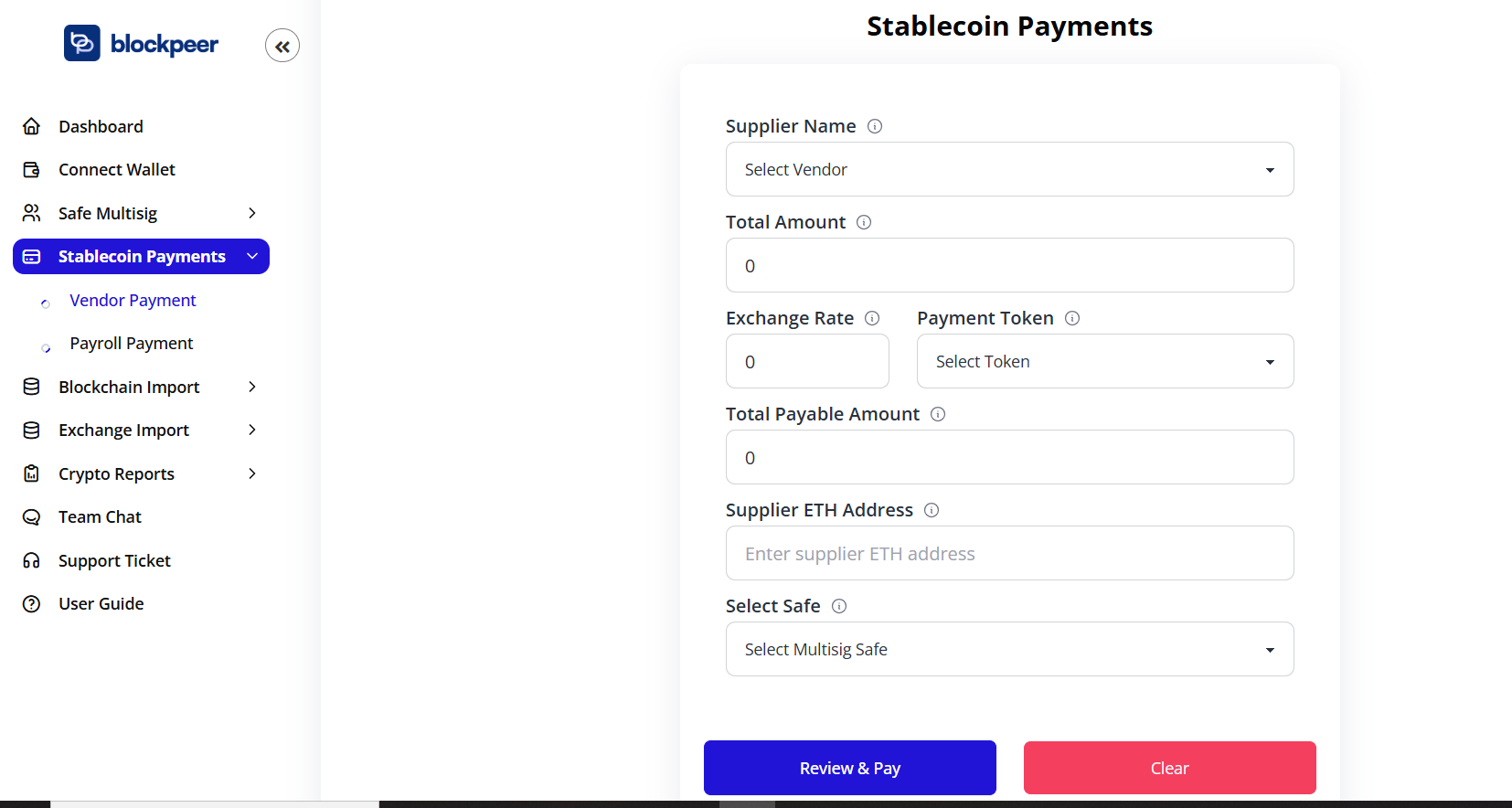Select Payroll Payment in the sidebar
1512x808 pixels.
pos(131,343)
